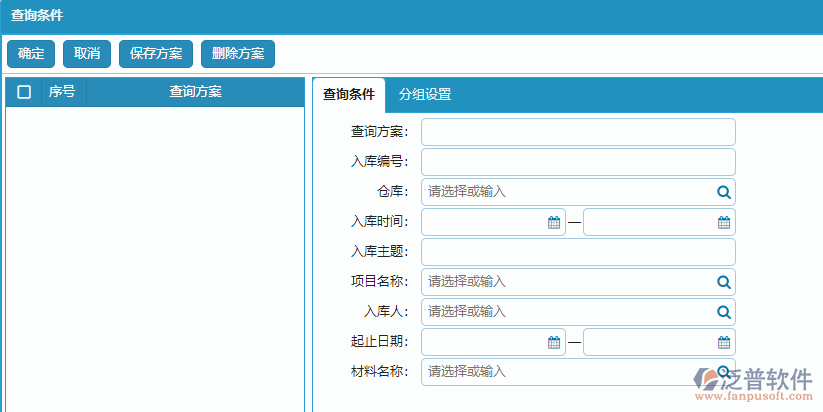Expand the 仓库 selection combo box
This screenshot has height=412, width=823.
click(x=567, y=192)
